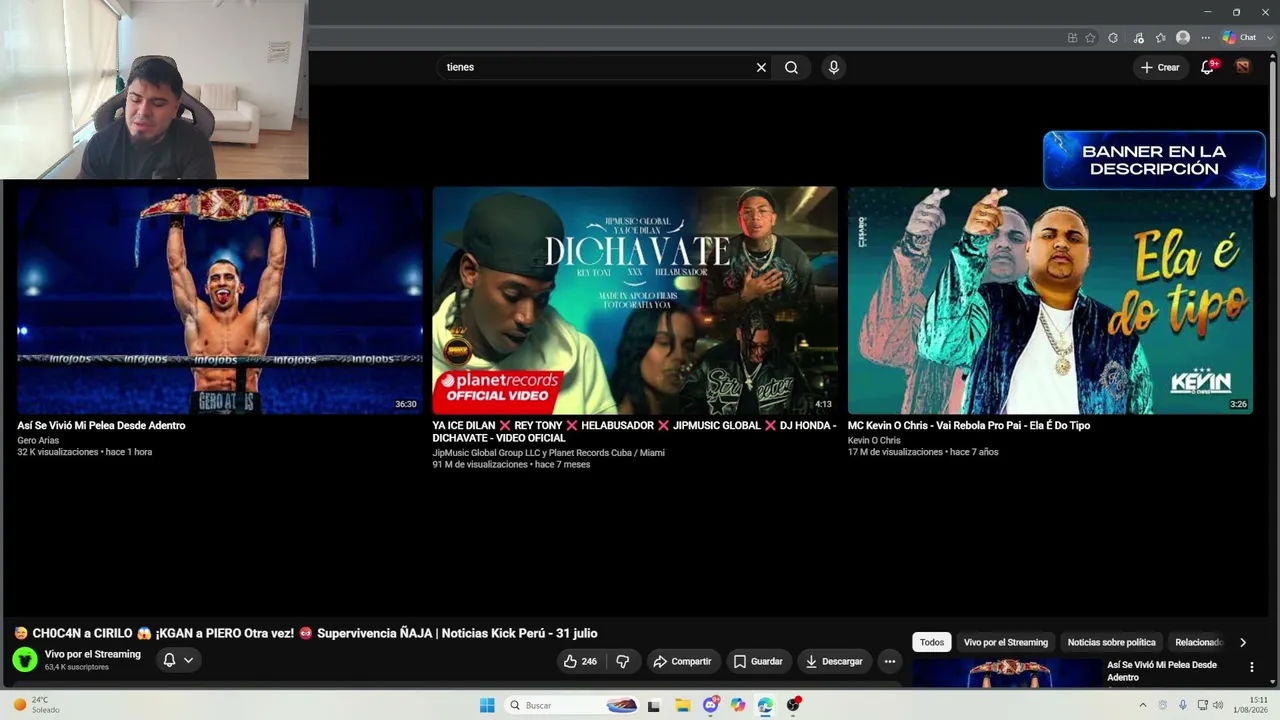Image resolution: width=1280 pixels, height=720 pixels.
Task: Open the sidebar video title 'Así Se Vivió Mi Pelea Desde Adentro'
Action: (1162, 671)
